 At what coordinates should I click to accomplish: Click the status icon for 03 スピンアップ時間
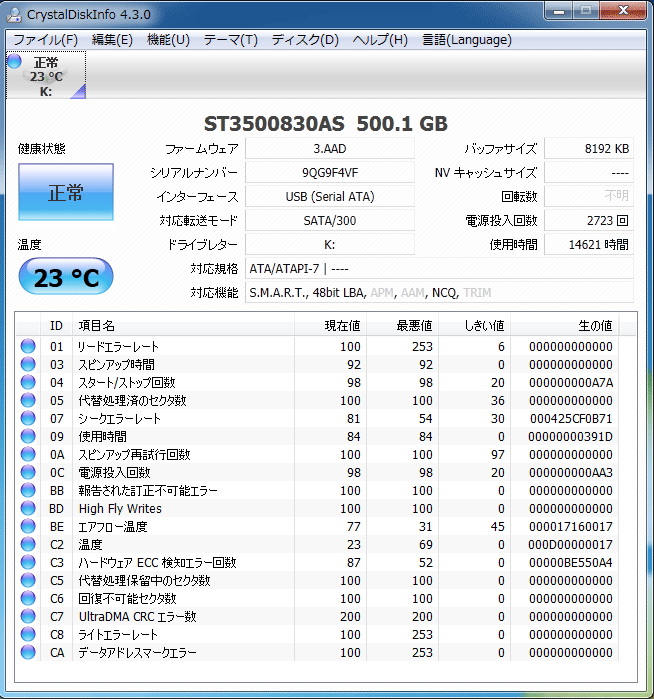pyautogui.click(x=28, y=364)
